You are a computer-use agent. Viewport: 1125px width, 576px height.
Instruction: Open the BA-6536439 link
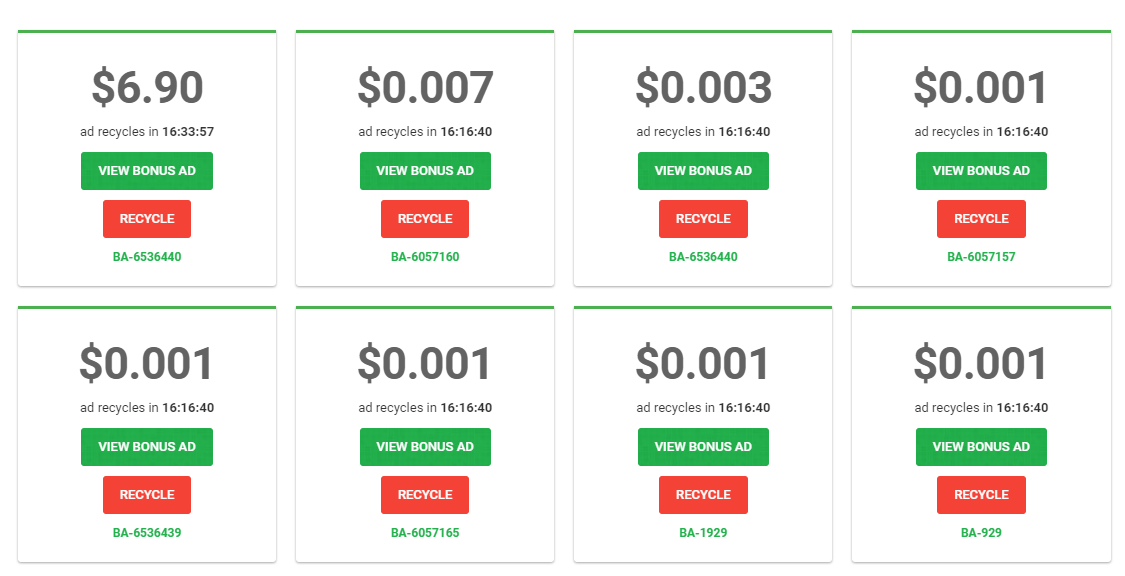click(x=146, y=533)
